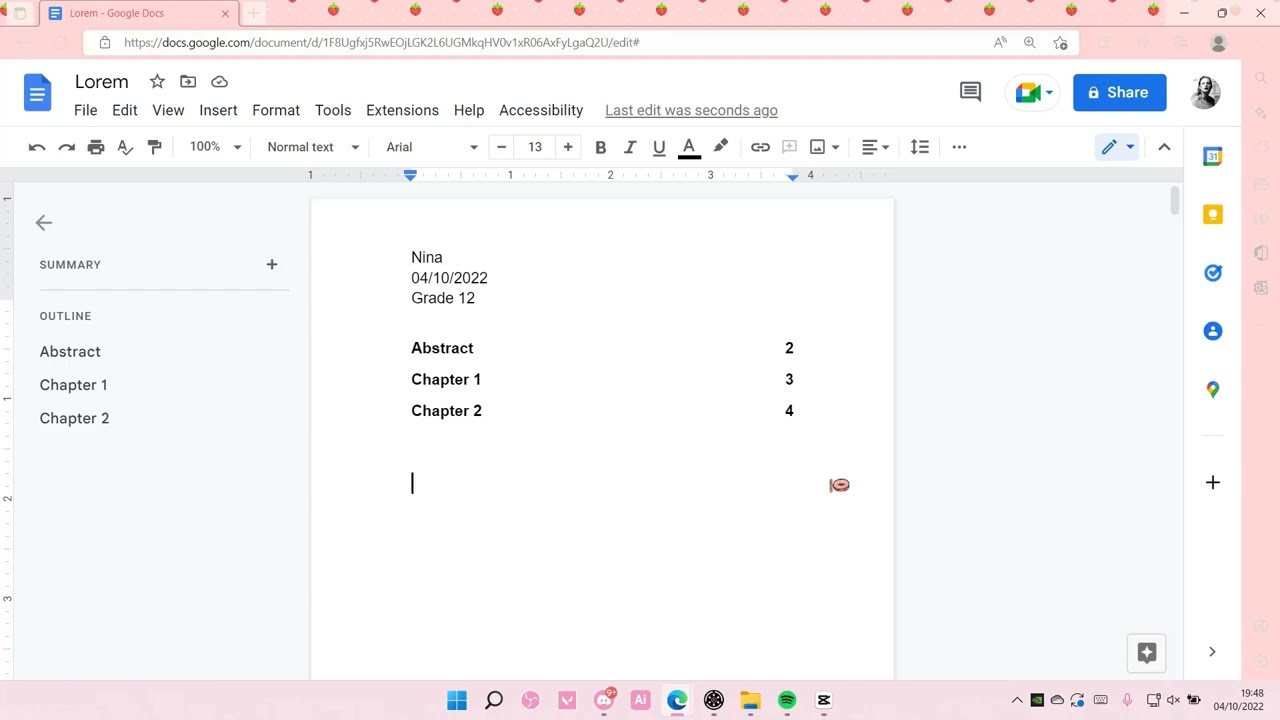Open the Extensions menu

tap(402, 110)
